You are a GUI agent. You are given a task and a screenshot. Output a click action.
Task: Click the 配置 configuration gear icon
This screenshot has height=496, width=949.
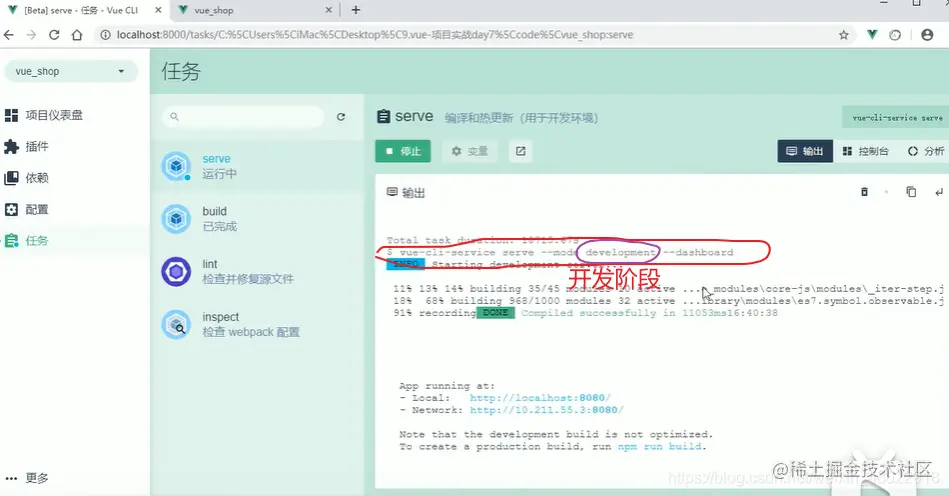click(x=11, y=209)
